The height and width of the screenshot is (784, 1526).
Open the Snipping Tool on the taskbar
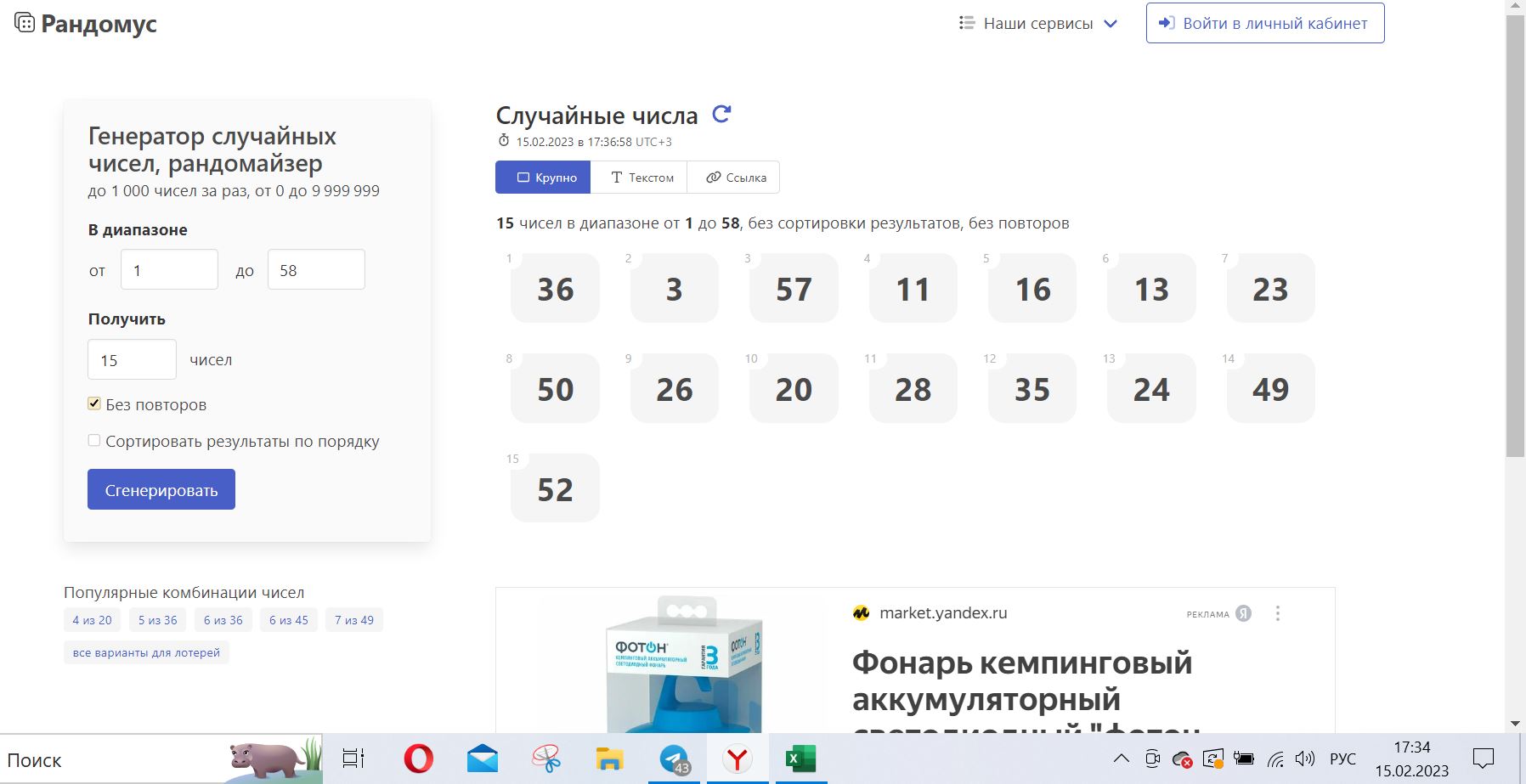coord(546,759)
